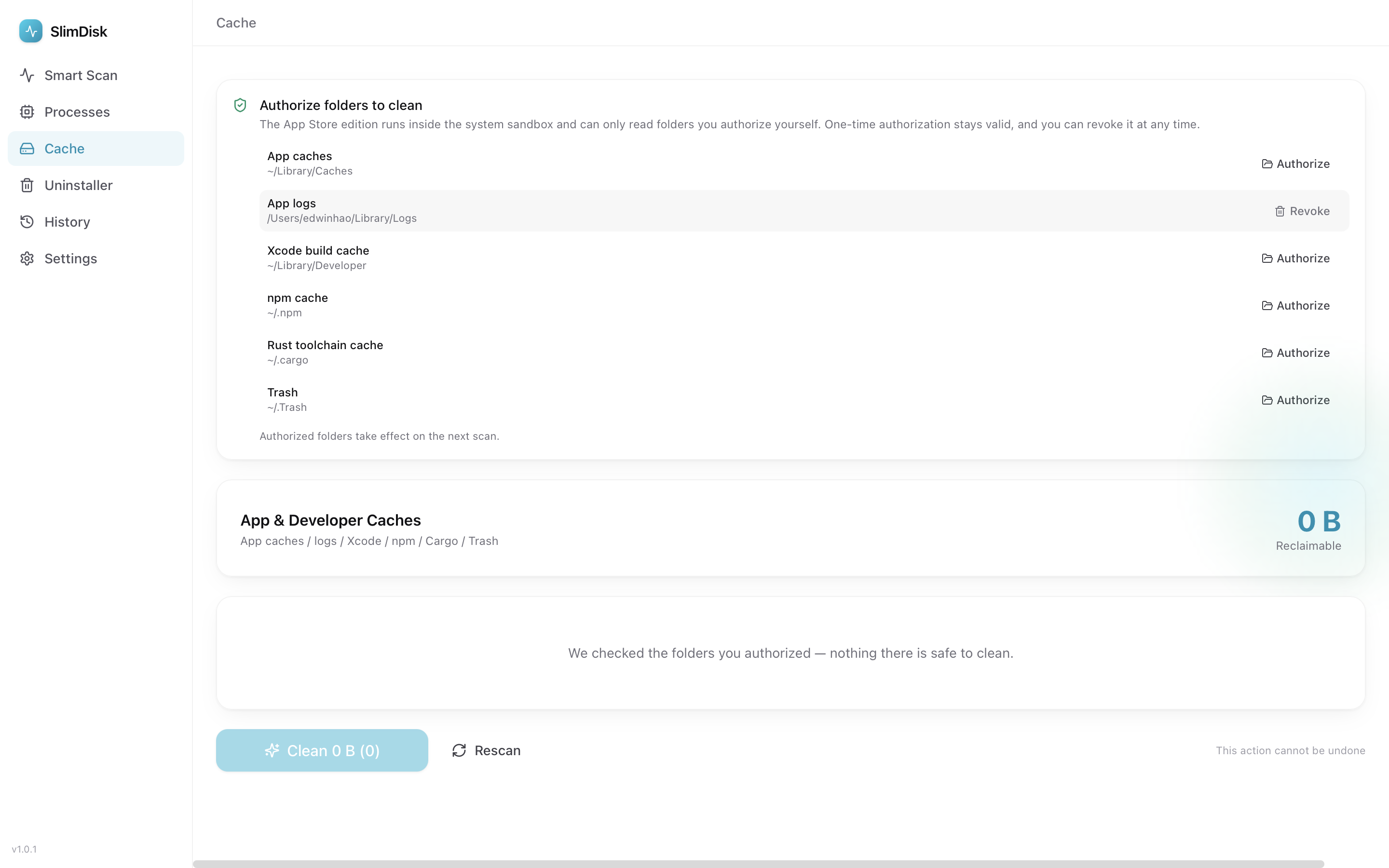Click folder icon in the Trash row
This screenshot has height=868, width=1389.
coord(1267,400)
